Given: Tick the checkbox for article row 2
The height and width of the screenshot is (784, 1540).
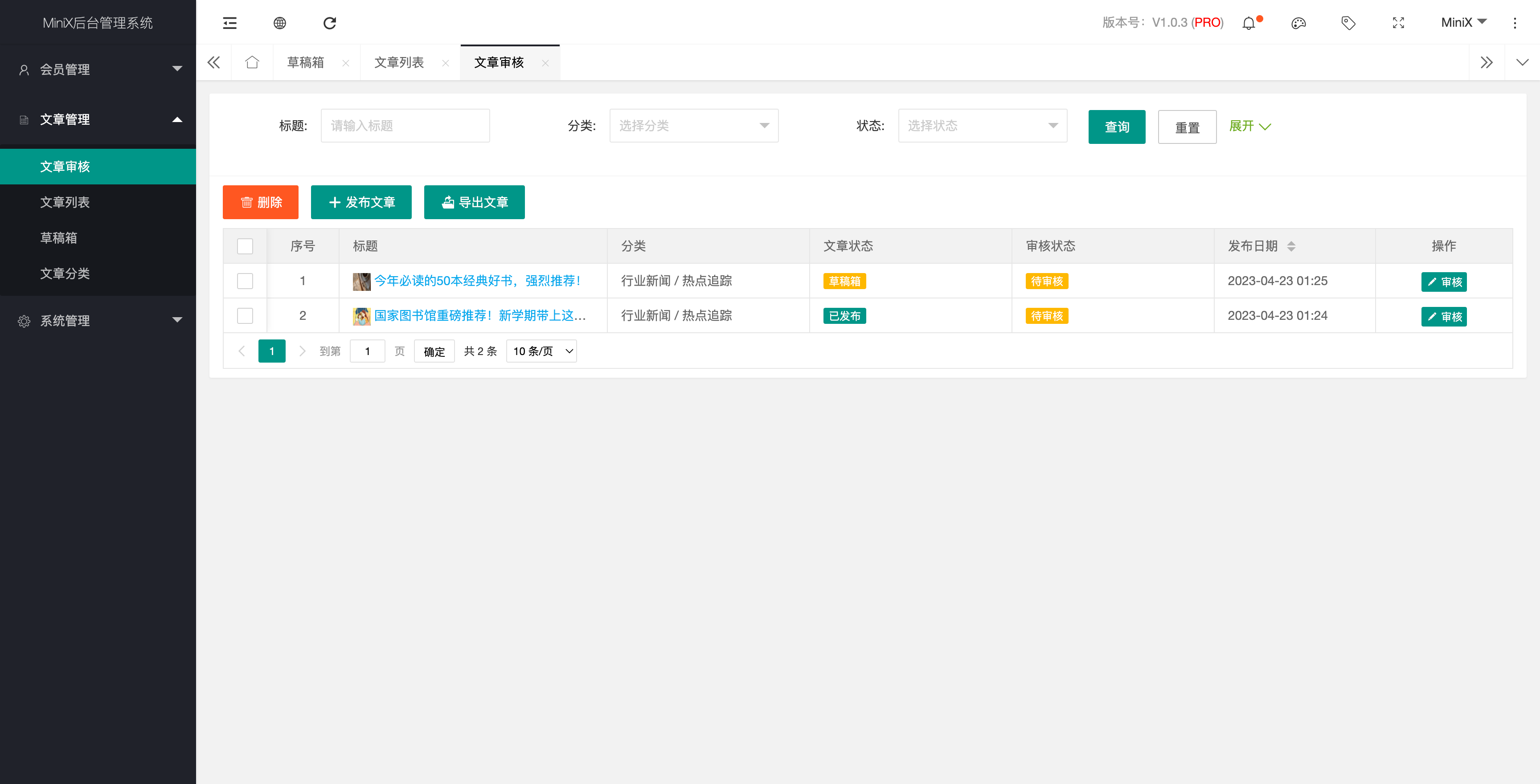Looking at the screenshot, I should tap(245, 315).
